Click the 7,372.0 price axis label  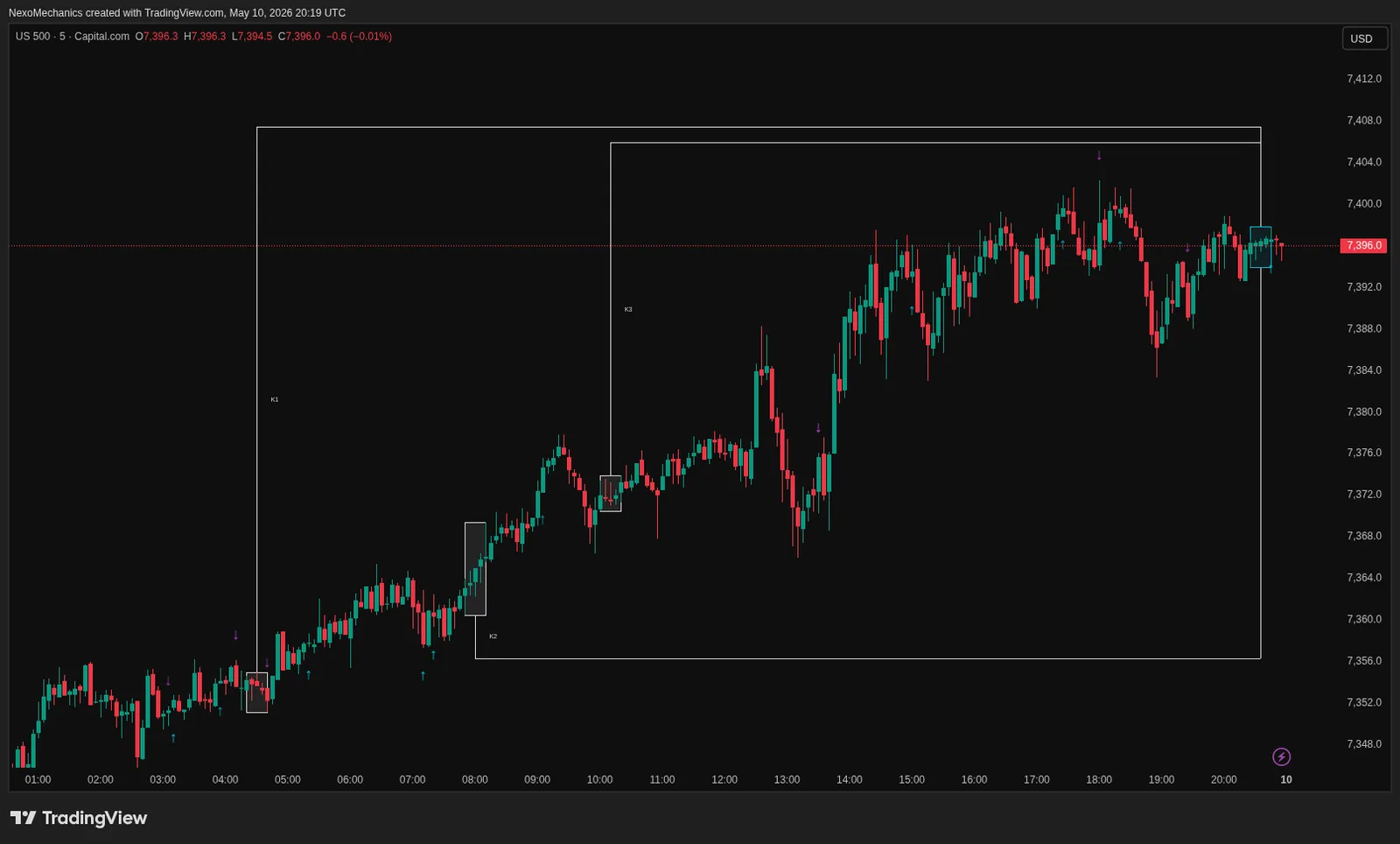click(1364, 495)
